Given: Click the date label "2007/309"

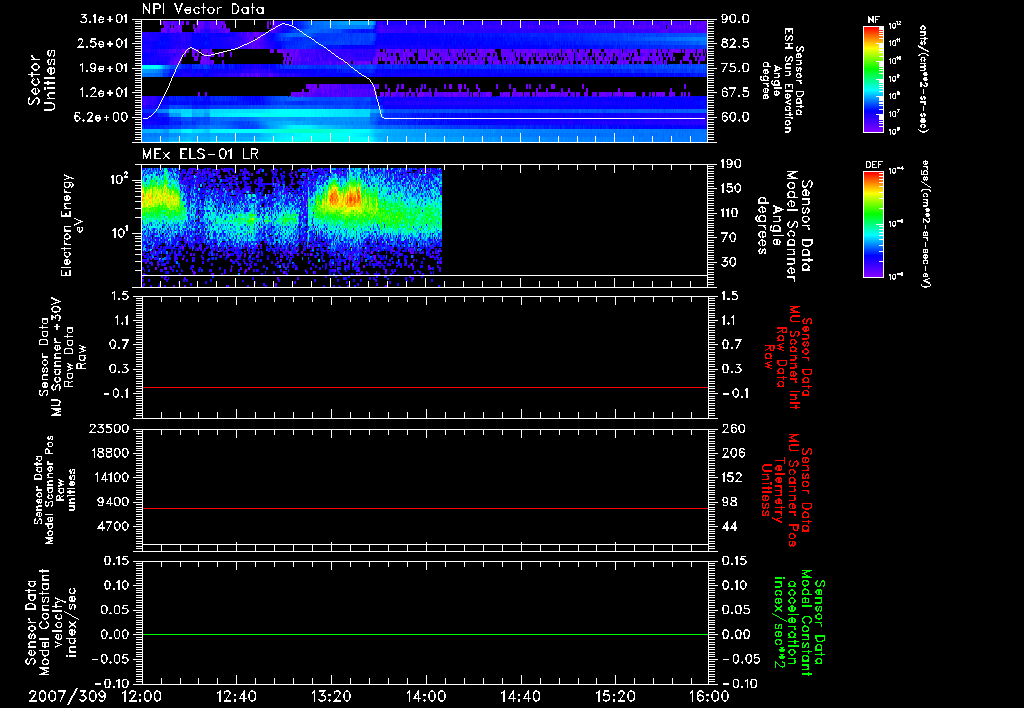Looking at the screenshot, I should 67,696.
